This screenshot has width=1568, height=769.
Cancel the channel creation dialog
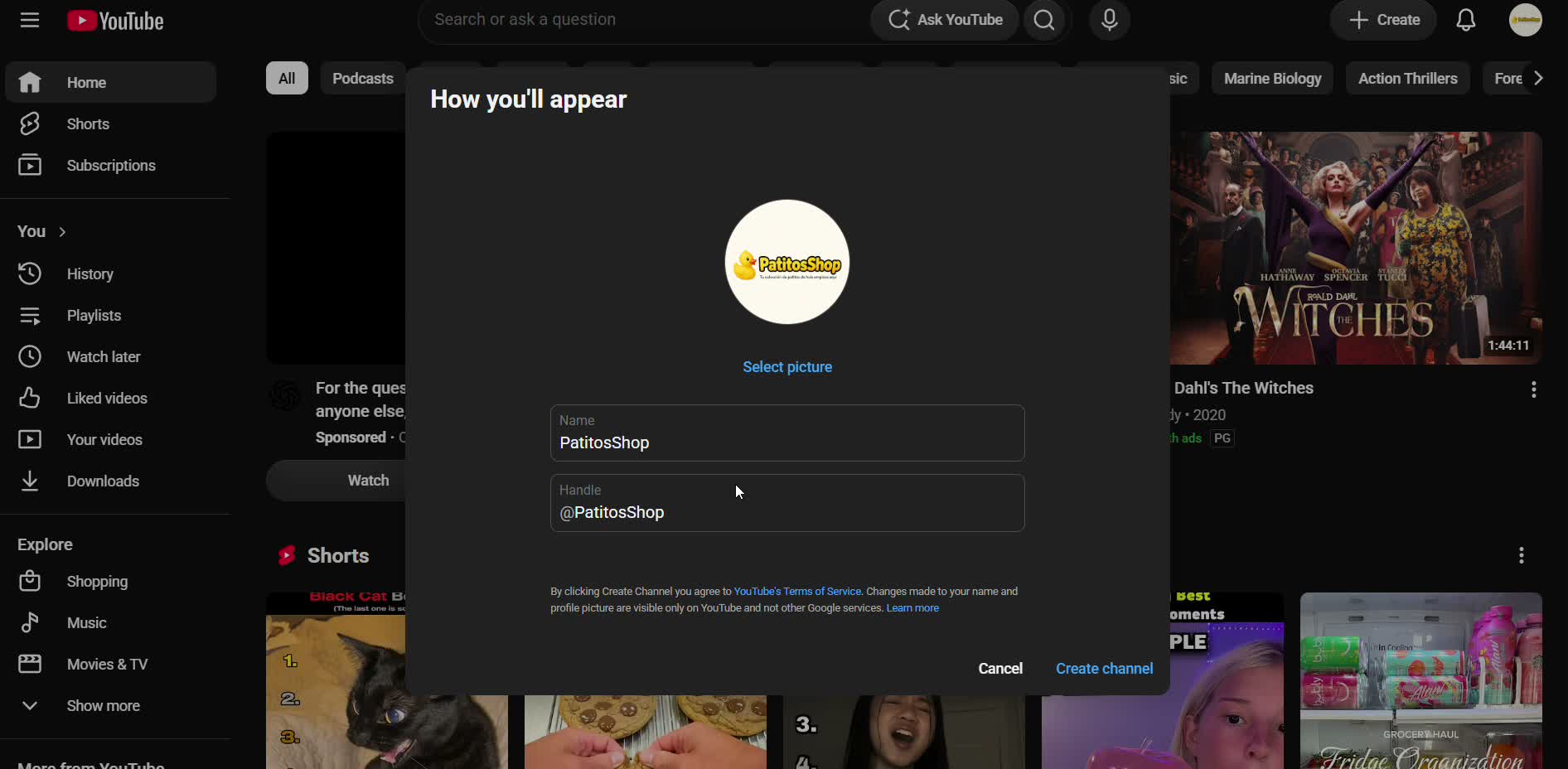(x=1000, y=668)
